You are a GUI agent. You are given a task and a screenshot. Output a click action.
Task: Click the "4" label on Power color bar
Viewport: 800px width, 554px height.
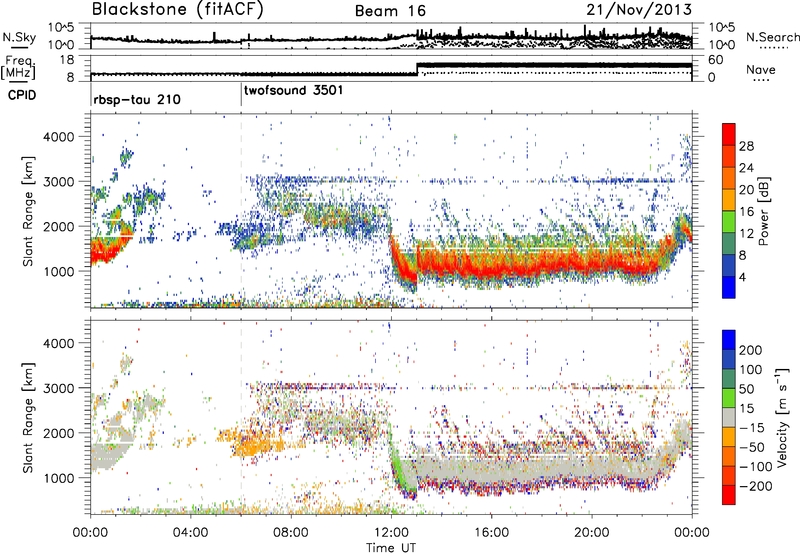[x=743, y=278]
